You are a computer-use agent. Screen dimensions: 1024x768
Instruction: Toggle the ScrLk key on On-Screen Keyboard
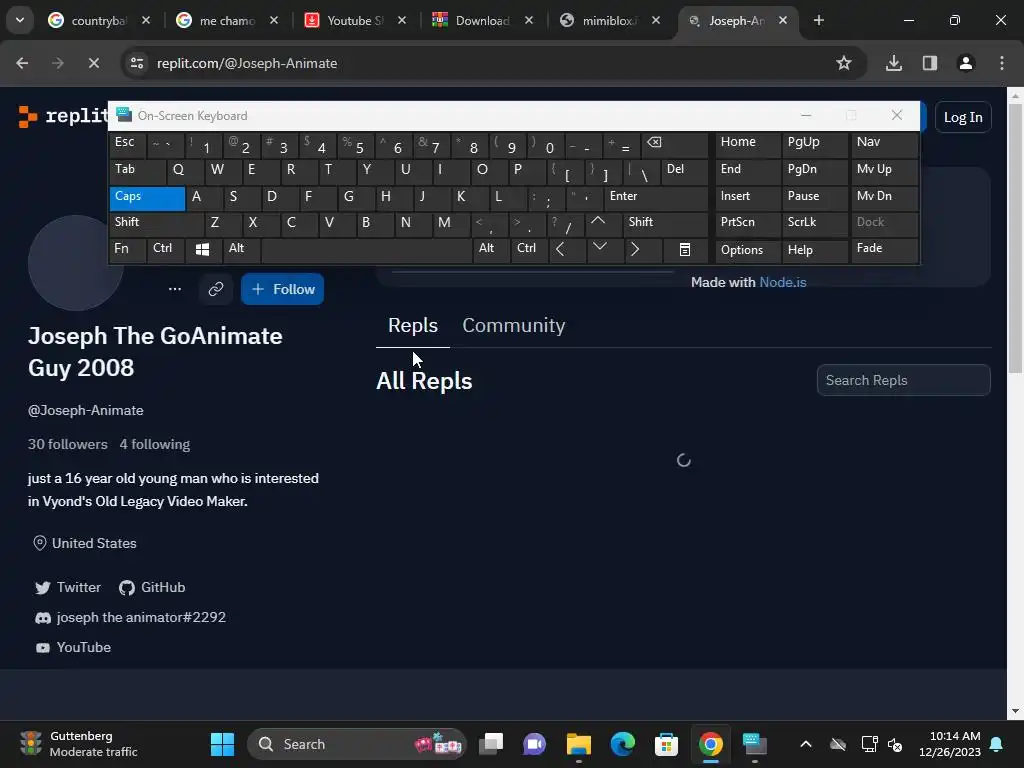pos(815,224)
